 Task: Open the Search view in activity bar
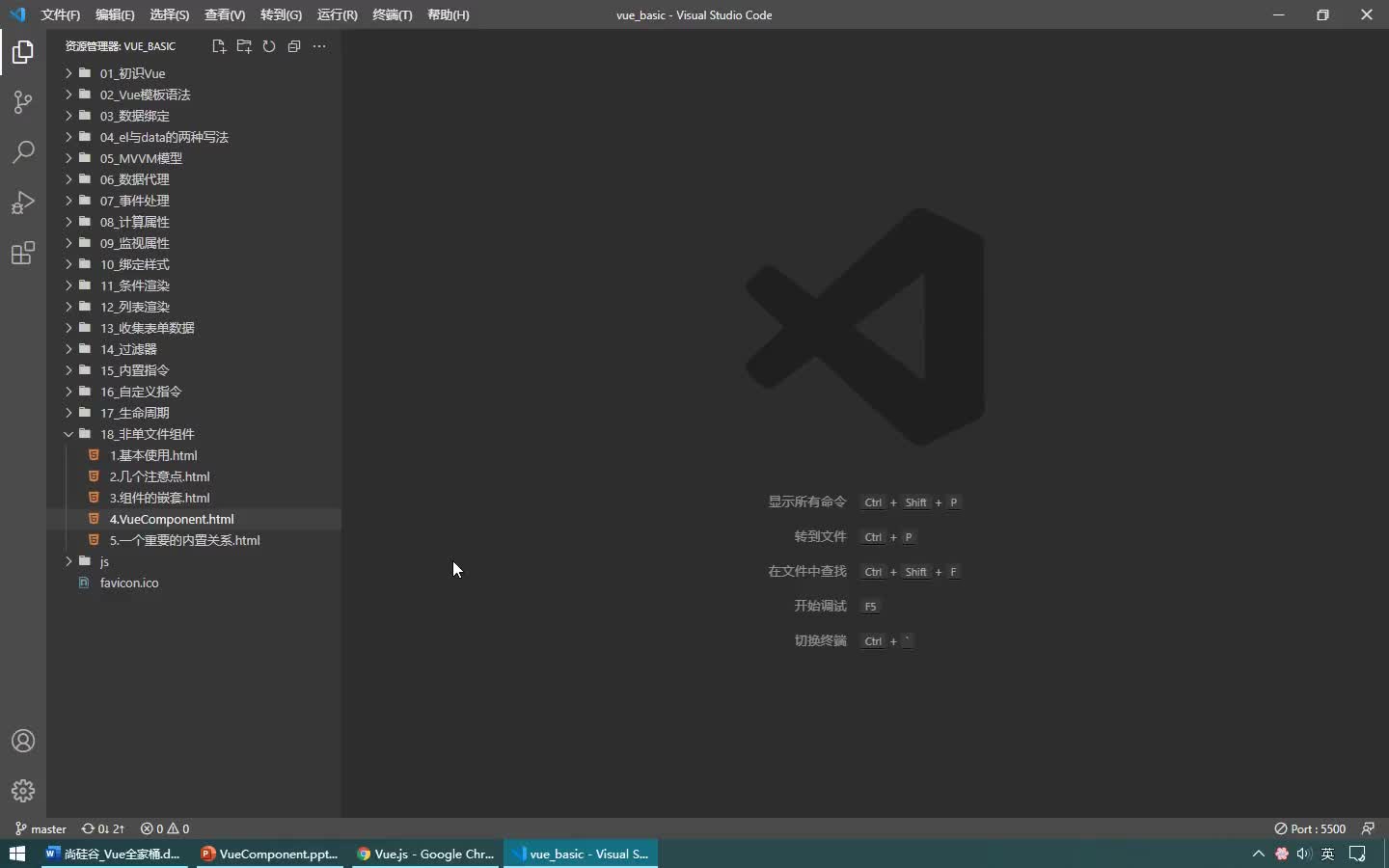pyautogui.click(x=23, y=152)
